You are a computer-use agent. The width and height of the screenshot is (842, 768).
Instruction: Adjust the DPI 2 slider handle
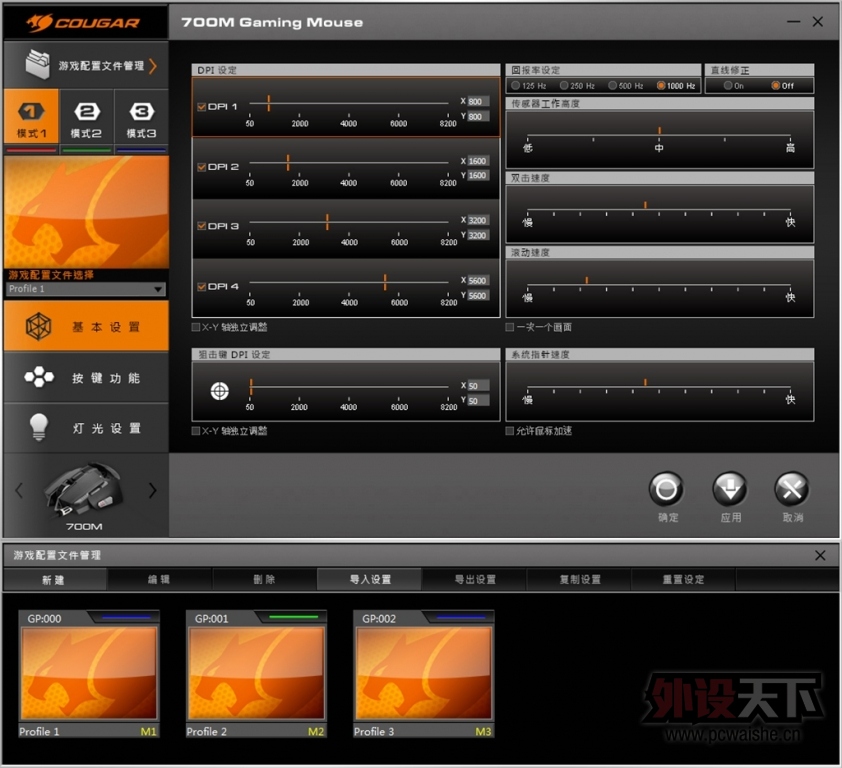pos(288,162)
